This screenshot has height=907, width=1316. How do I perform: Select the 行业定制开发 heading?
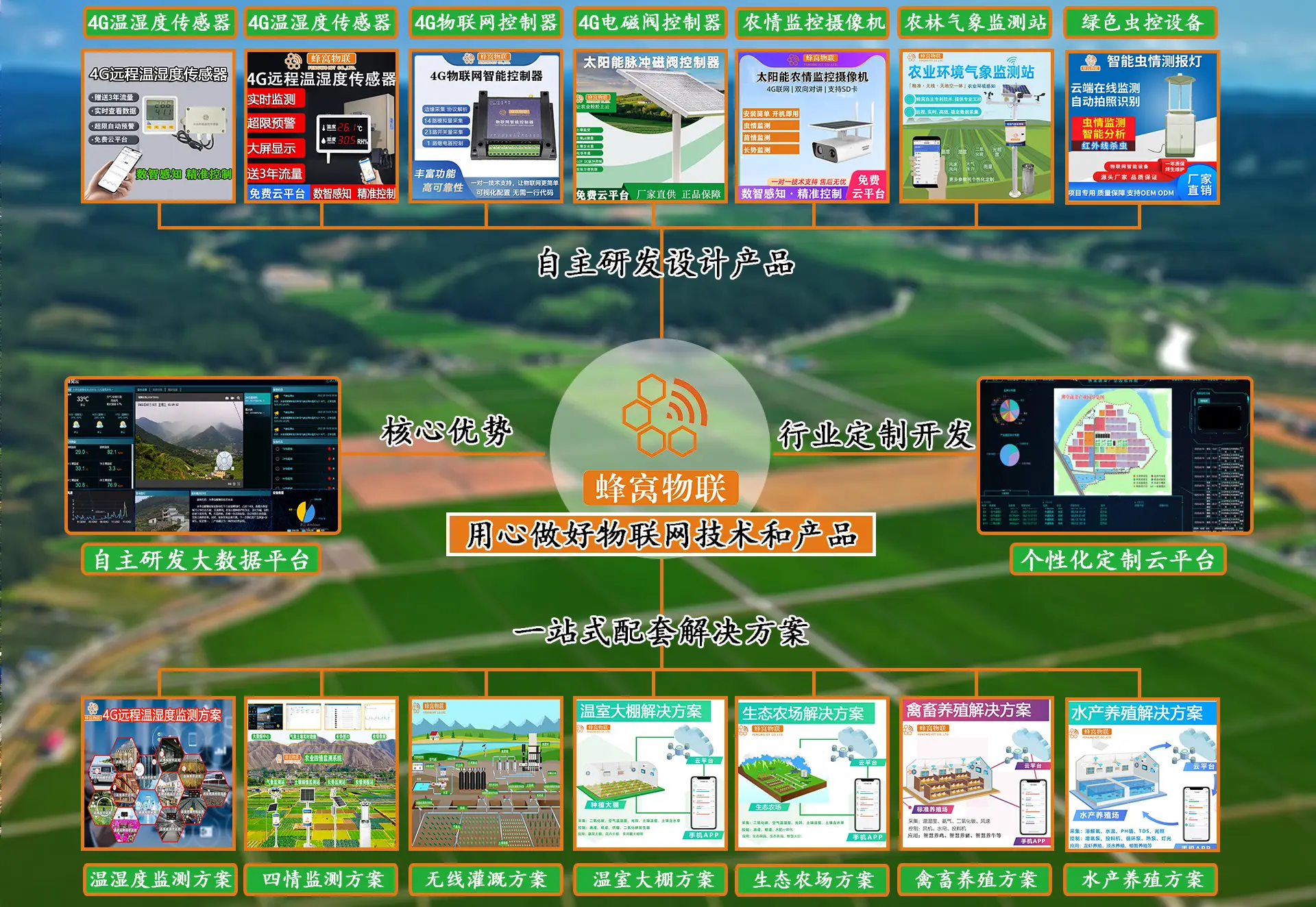(x=875, y=434)
